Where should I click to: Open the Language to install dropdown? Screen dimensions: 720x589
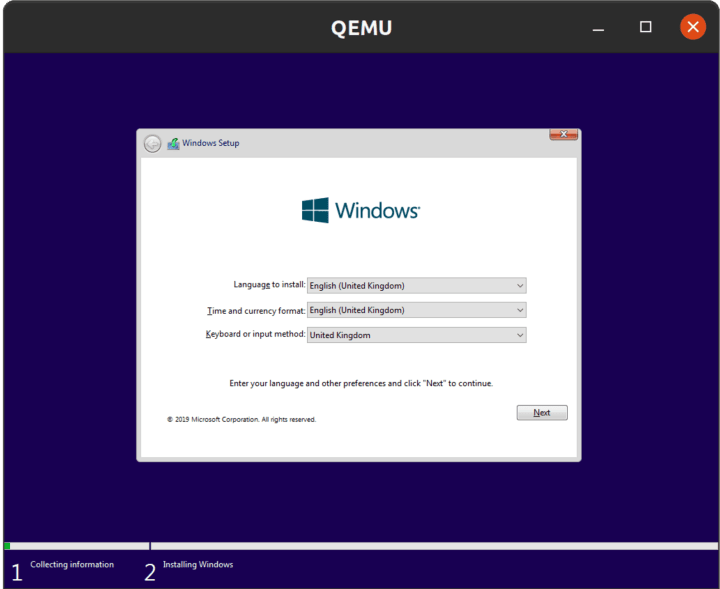[416, 286]
